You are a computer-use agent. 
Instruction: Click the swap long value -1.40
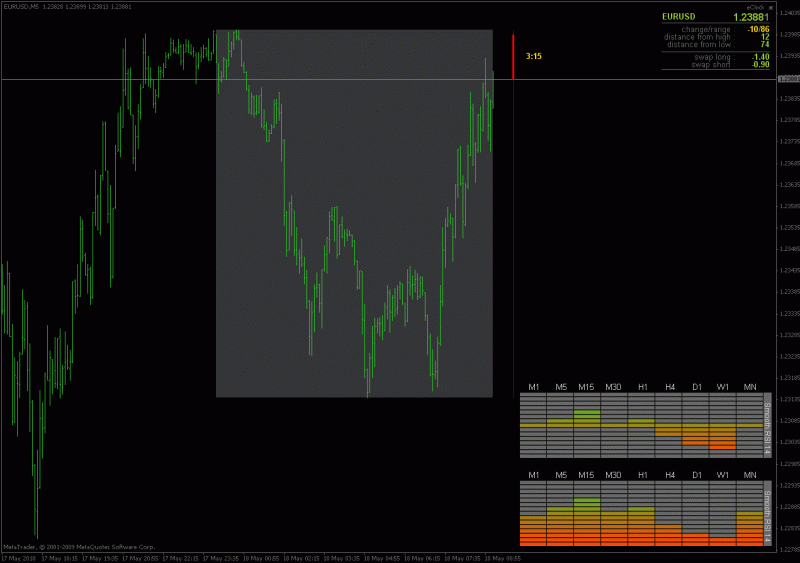761,57
